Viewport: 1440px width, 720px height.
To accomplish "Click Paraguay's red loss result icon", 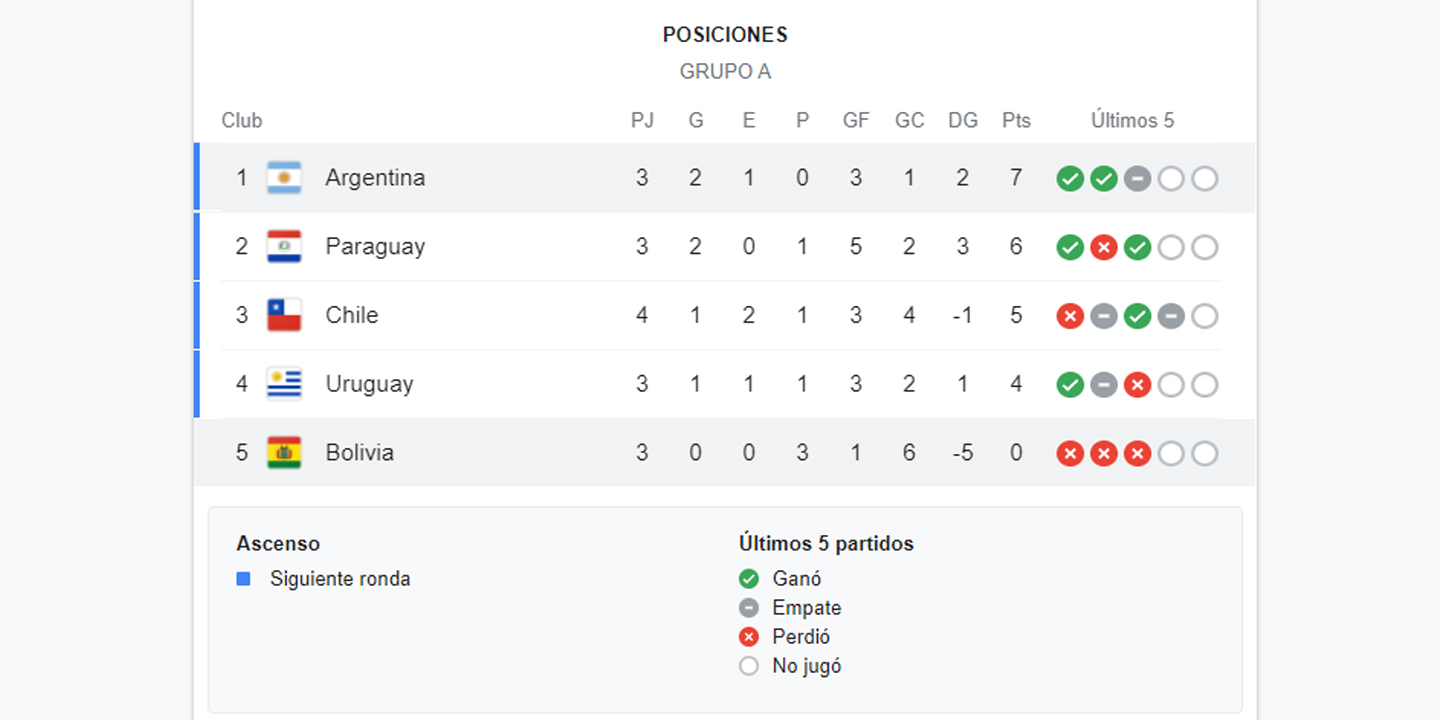I will (1104, 248).
